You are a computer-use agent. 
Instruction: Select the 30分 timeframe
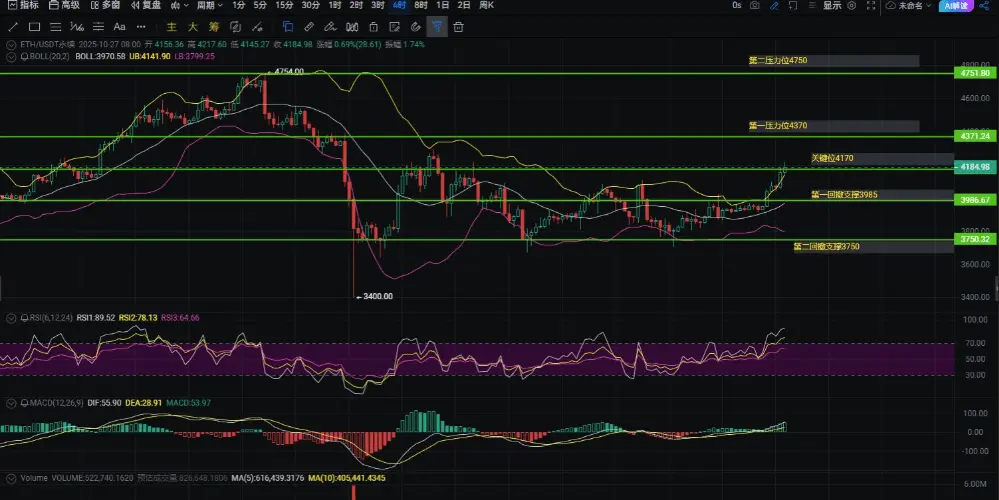(x=310, y=5)
